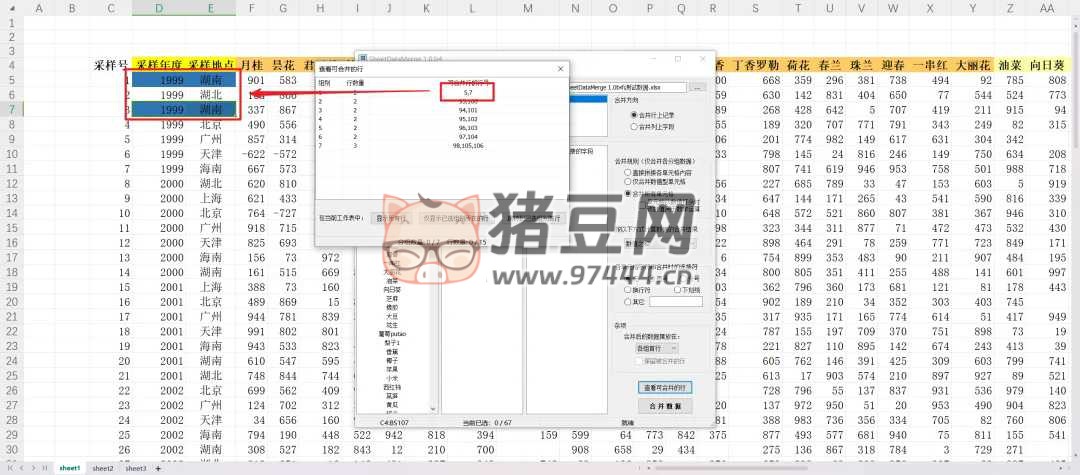Viewport: 1080px width, 475px height.
Task: Select column header D in spreadsheet
Action: 160,8
